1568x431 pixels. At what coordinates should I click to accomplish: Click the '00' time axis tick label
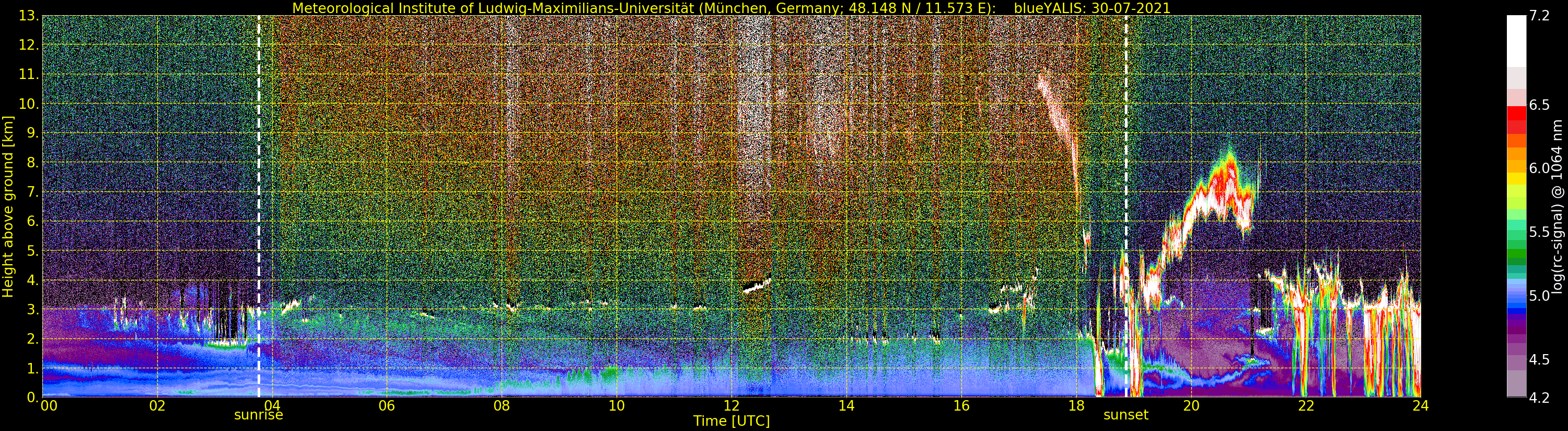click(x=49, y=405)
